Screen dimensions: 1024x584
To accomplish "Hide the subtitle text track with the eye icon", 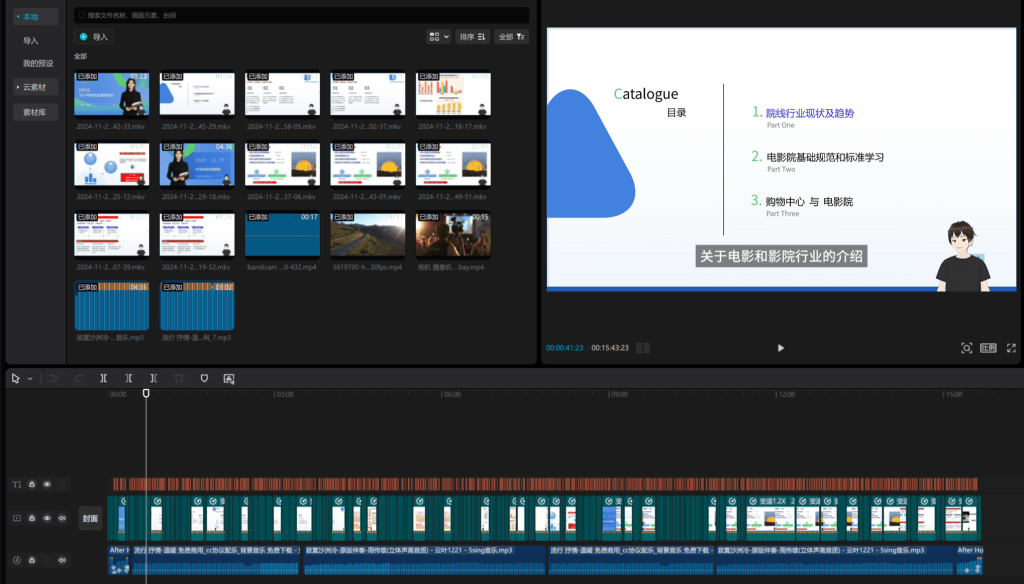I will [47, 484].
